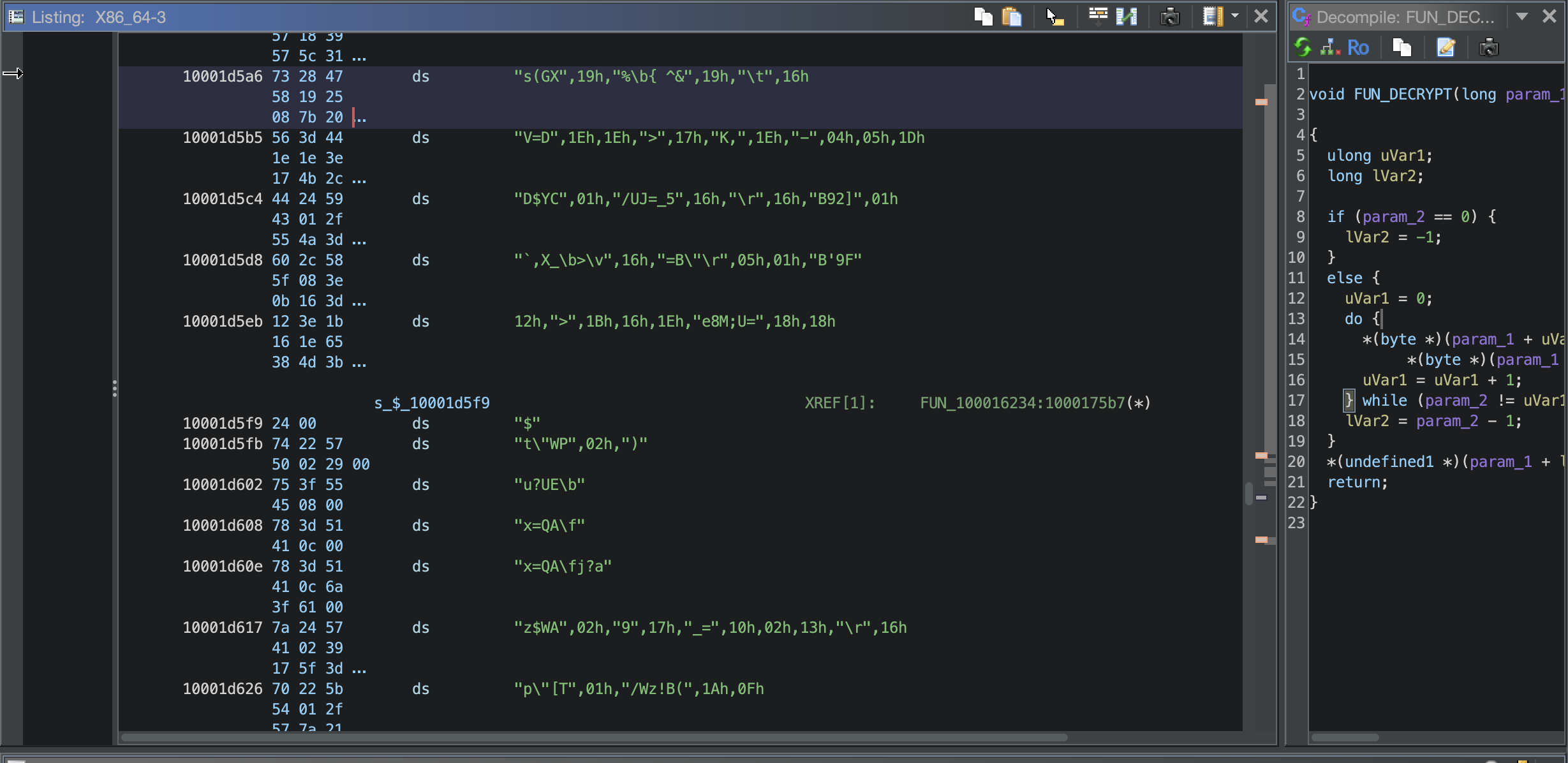This screenshot has width=1568, height=763.
Task: Re-decompile using green refresh icon
Action: [1302, 47]
